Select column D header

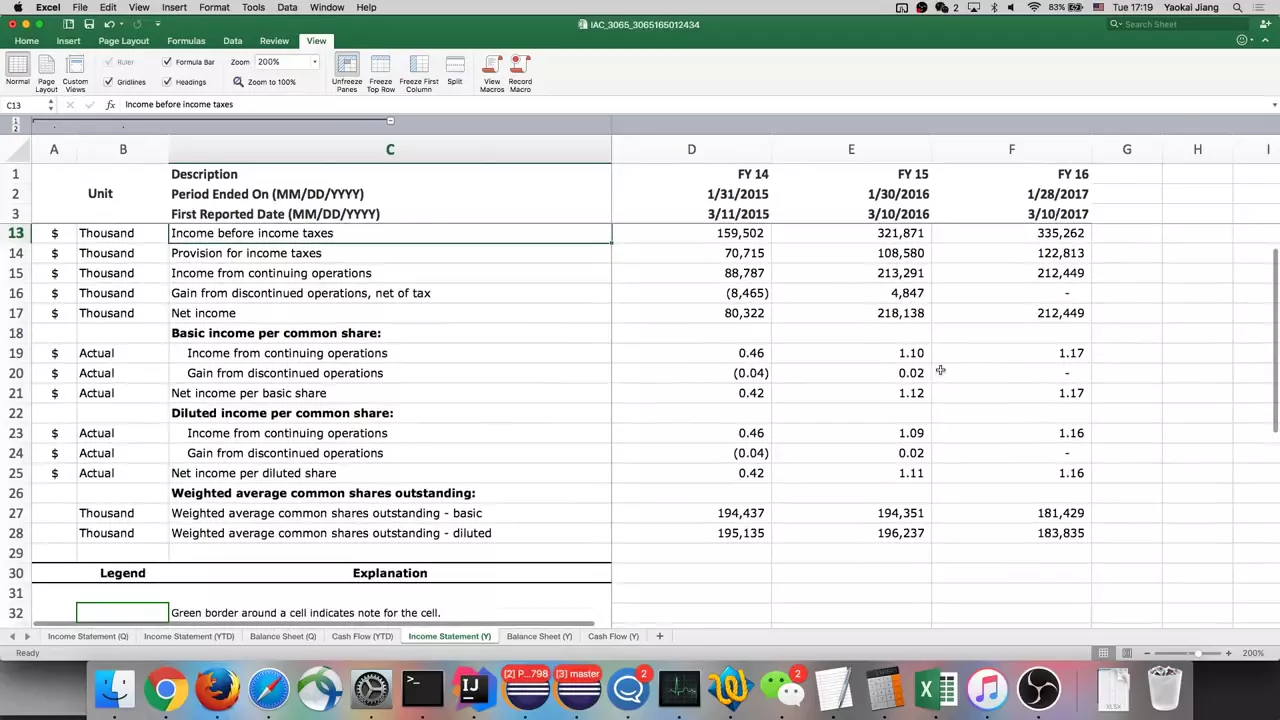click(x=691, y=149)
